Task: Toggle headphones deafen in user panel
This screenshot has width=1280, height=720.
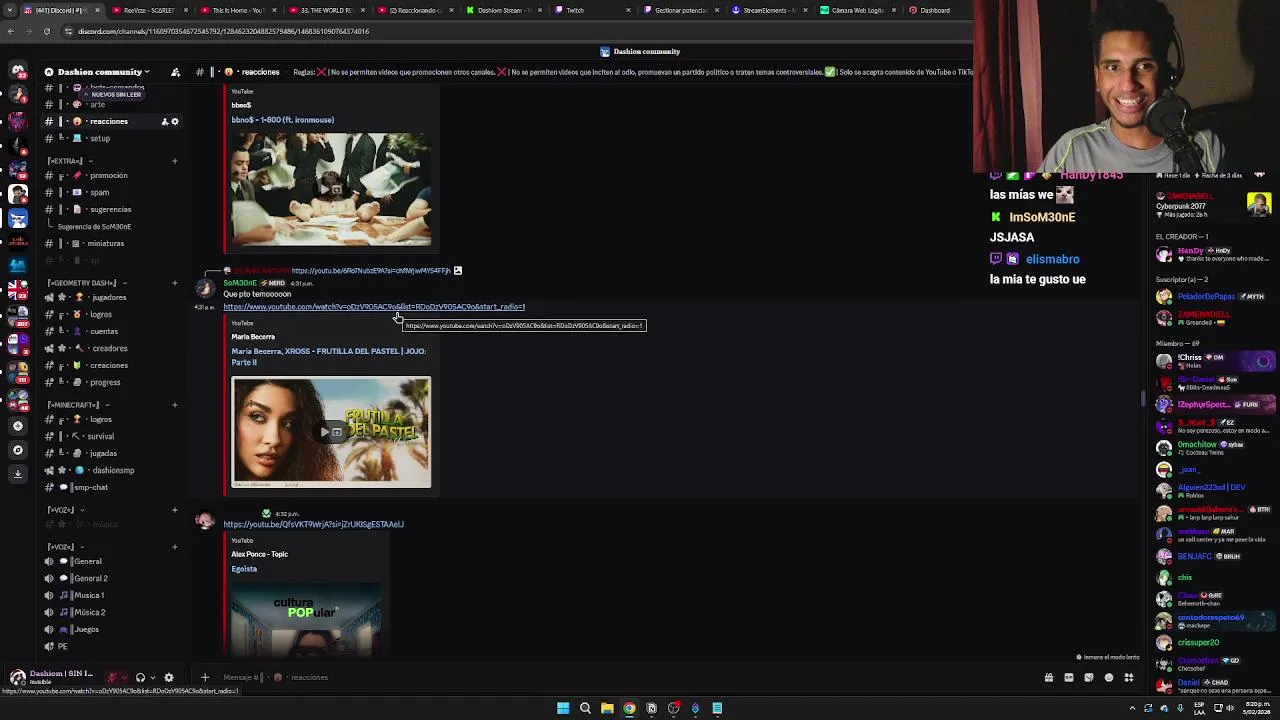Action: [x=140, y=677]
